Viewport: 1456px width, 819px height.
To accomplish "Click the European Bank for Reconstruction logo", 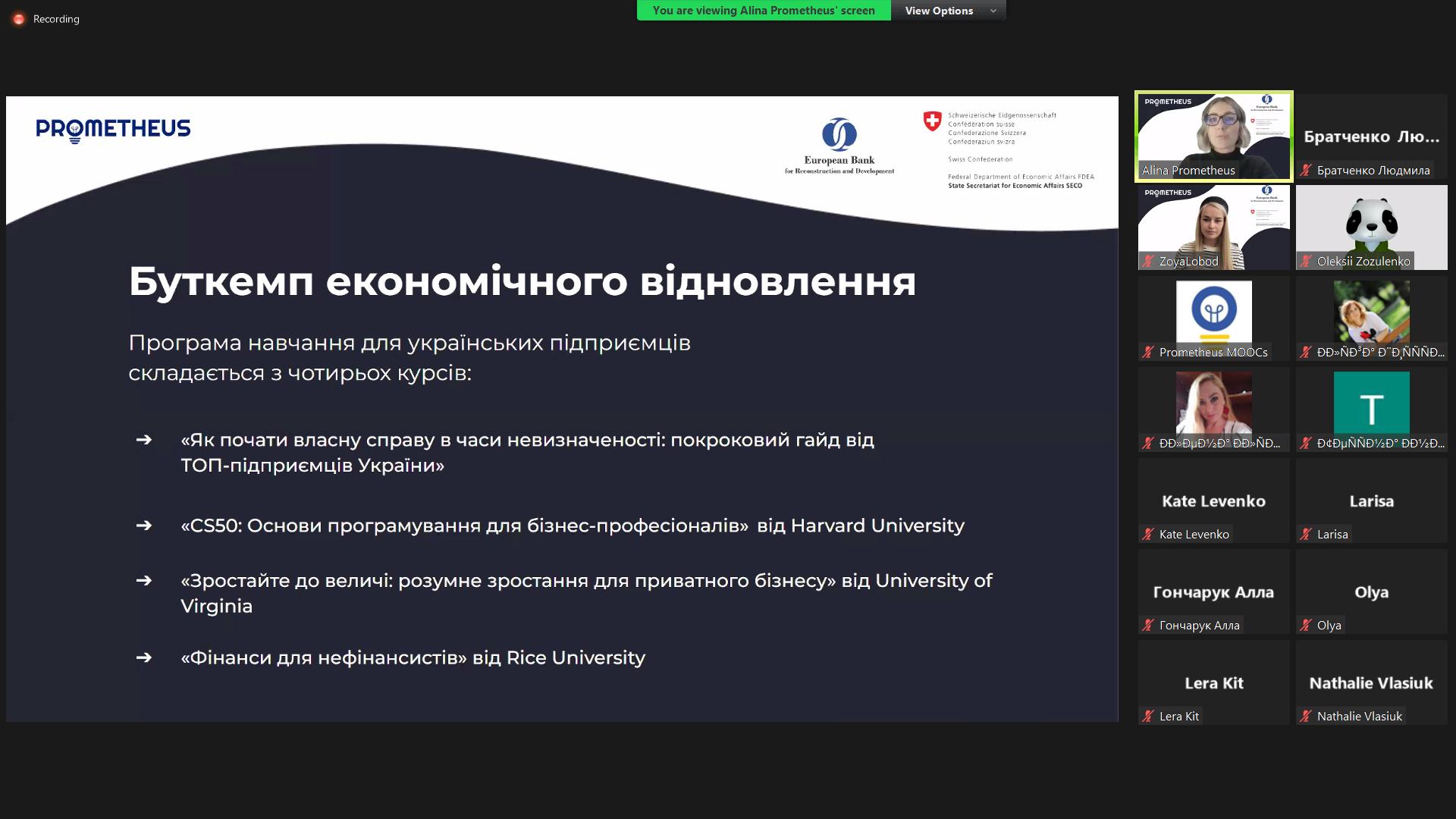I will 839,146.
